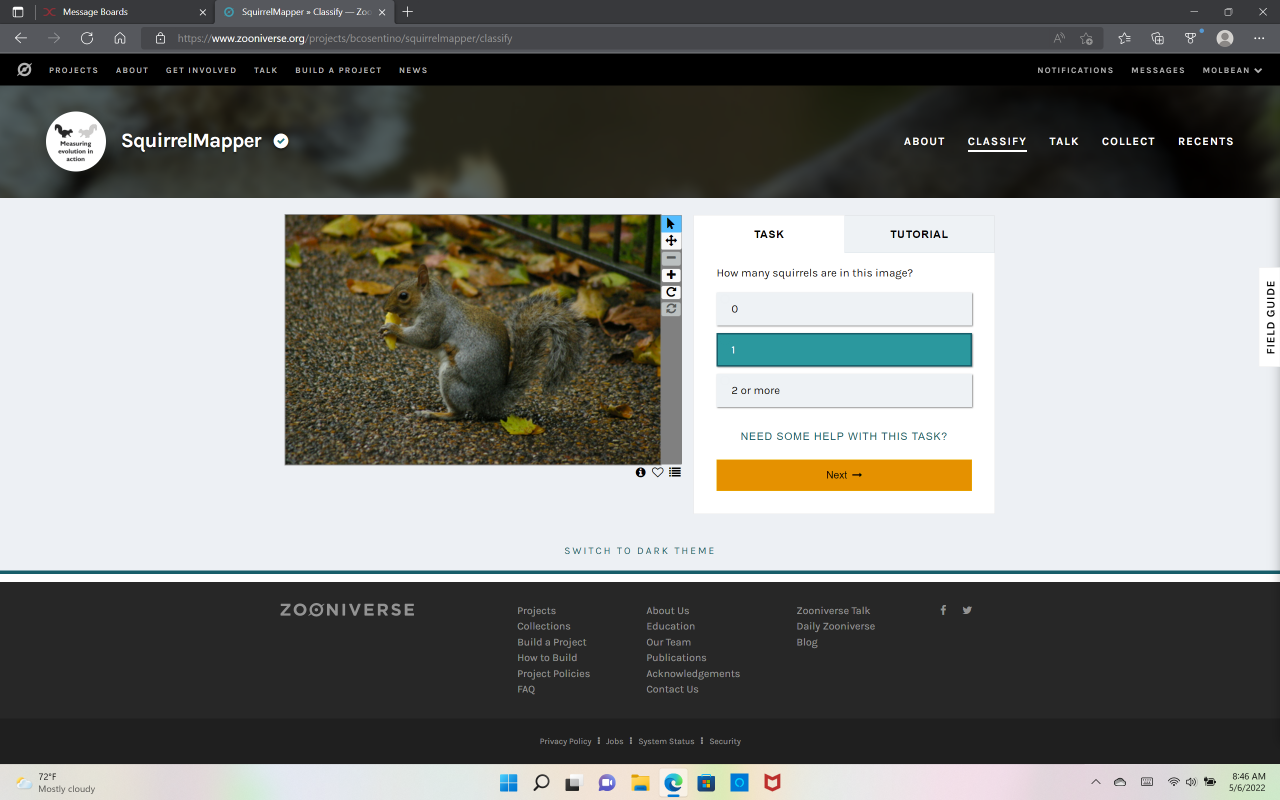Expand 'Need some help with this task?'
Viewport: 1280px width, 800px height.
(843, 436)
